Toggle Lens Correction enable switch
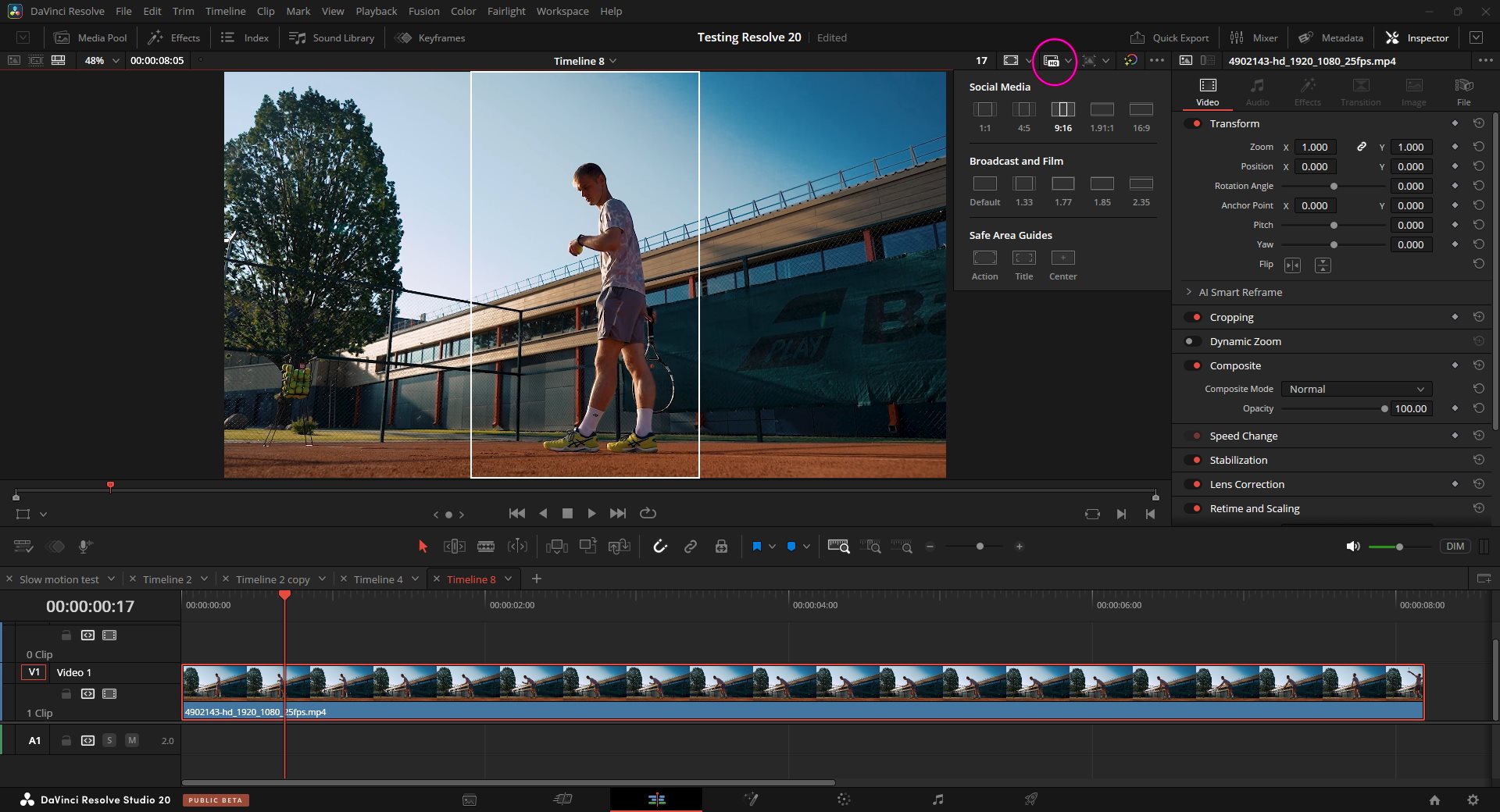Viewport: 1500px width, 812px height. [1193, 484]
